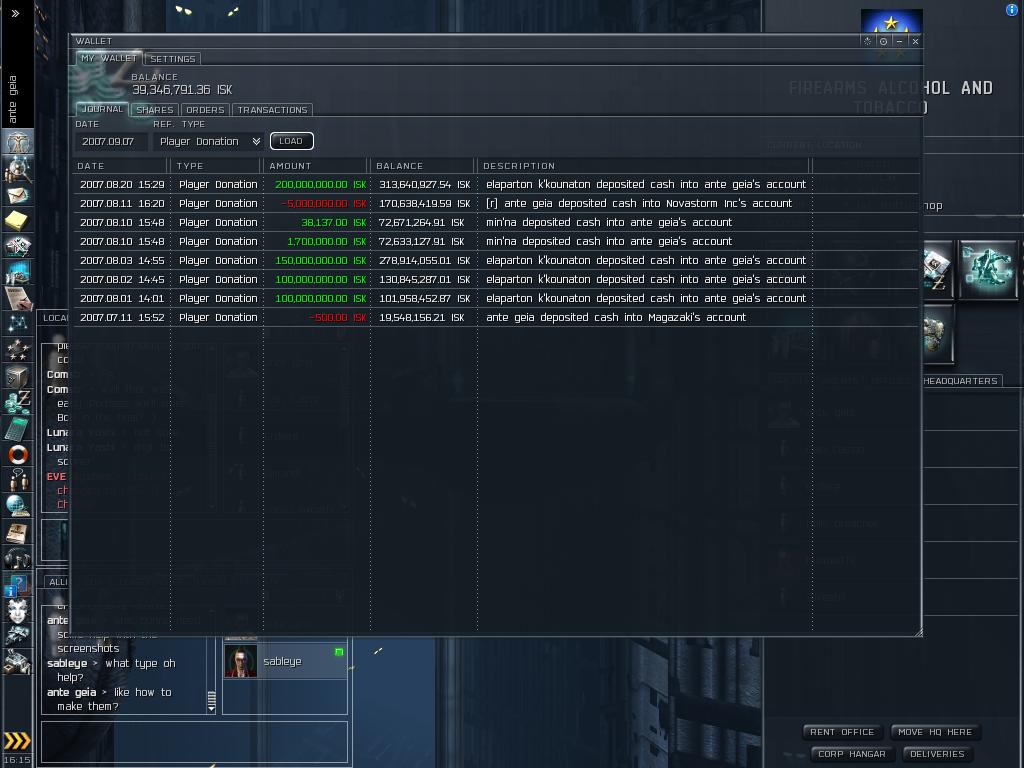The image size is (1024, 768).
Task: Select the -500.00 ISK Magazaki entry
Action: click(496, 317)
